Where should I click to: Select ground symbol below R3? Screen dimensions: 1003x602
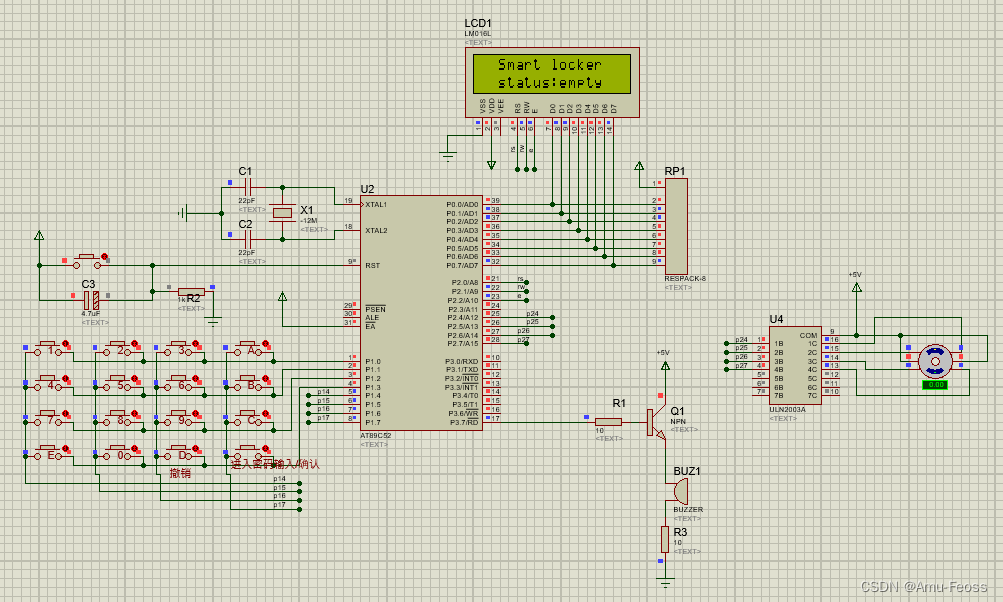click(x=665, y=583)
